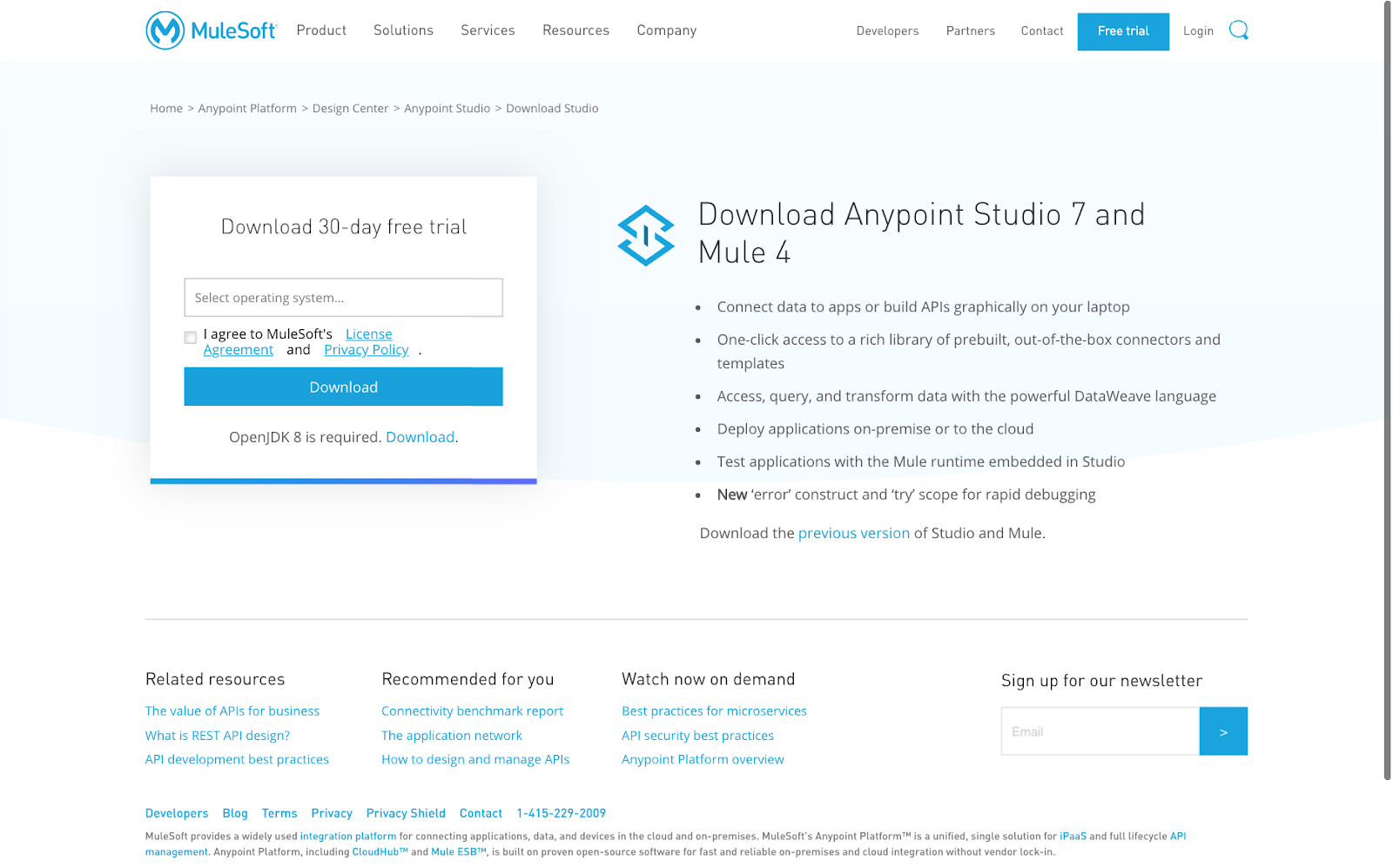1393x868 pixels.
Task: Open What is REST API design?
Action: coord(218,736)
